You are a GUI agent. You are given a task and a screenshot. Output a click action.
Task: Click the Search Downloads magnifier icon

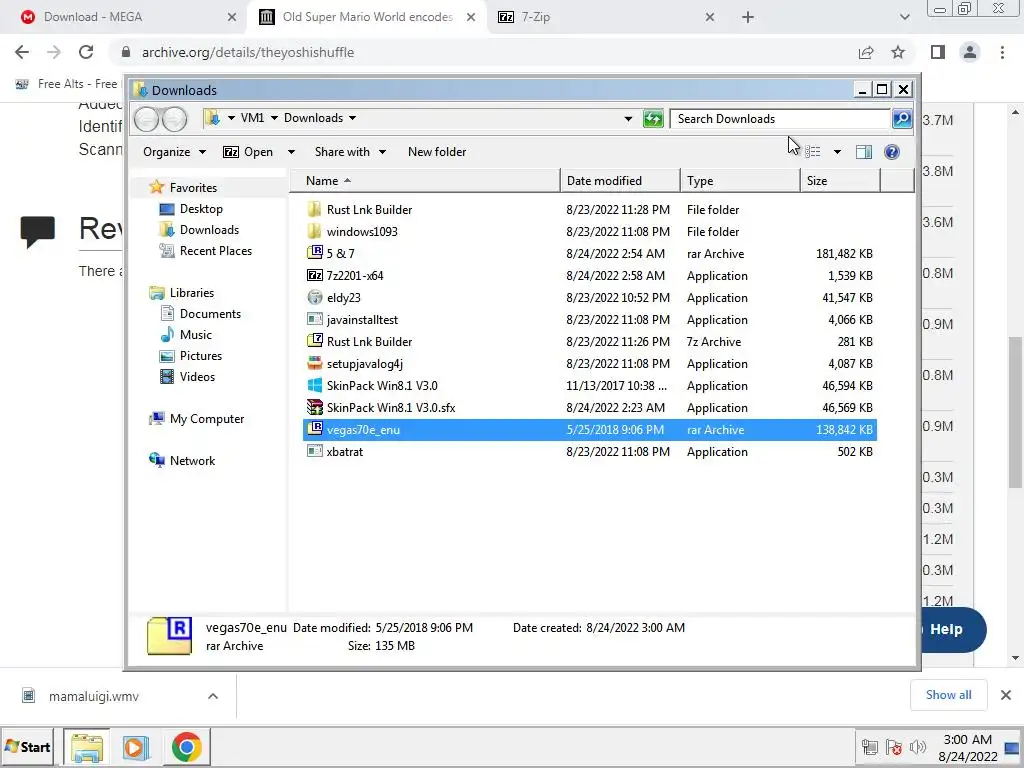pyautogui.click(x=902, y=118)
